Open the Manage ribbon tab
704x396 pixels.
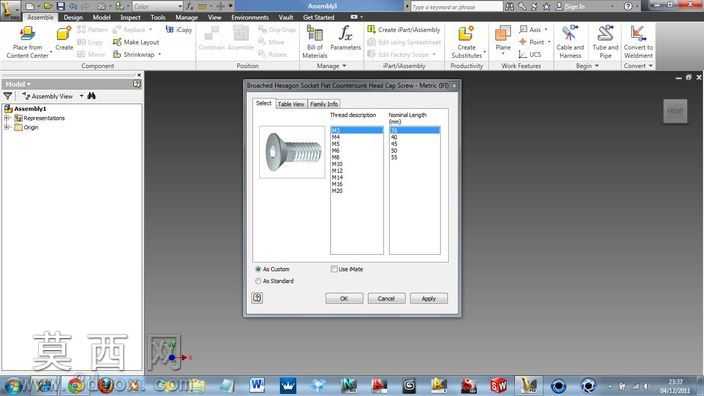coord(186,18)
